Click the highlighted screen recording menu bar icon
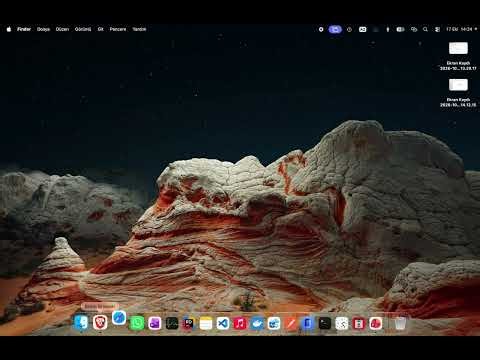Screen dimensions: 480x360 [335, 29]
